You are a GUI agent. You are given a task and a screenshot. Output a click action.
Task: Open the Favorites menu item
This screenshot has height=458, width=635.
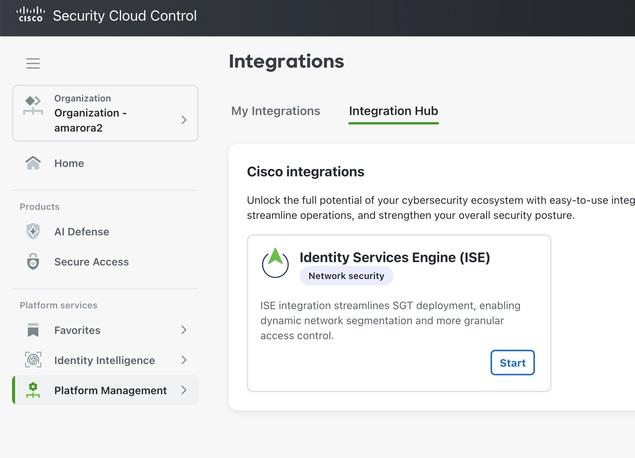click(105, 330)
